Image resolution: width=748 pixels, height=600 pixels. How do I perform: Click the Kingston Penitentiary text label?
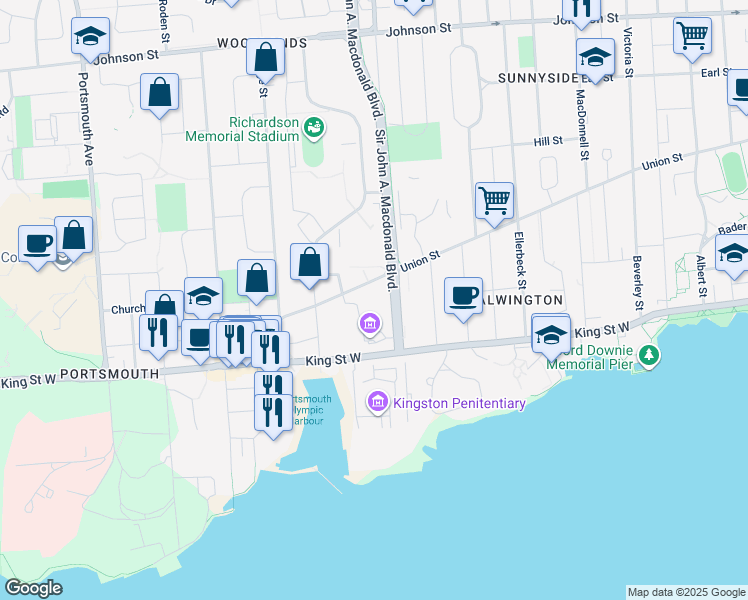(x=459, y=403)
